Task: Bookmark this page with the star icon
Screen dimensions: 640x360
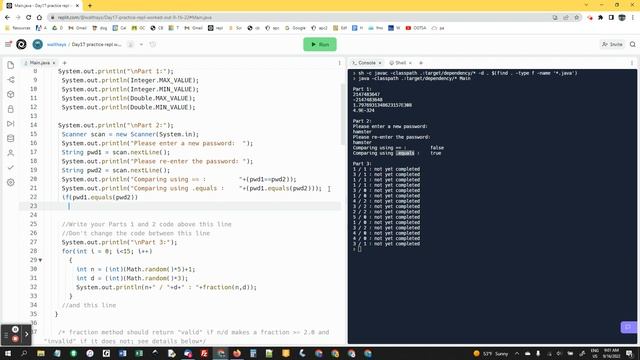Action: (577, 18)
